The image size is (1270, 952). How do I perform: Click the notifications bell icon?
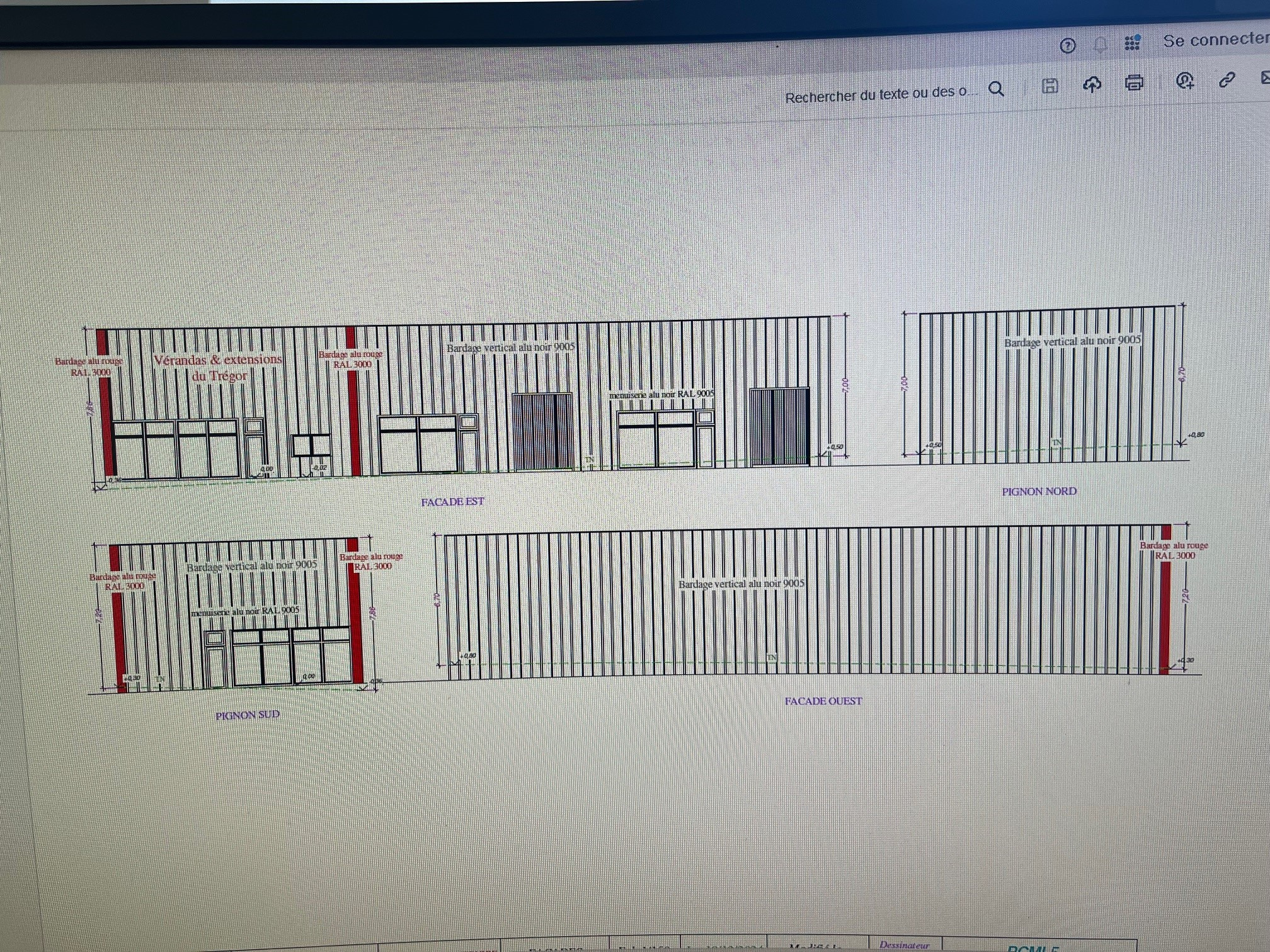(1101, 44)
